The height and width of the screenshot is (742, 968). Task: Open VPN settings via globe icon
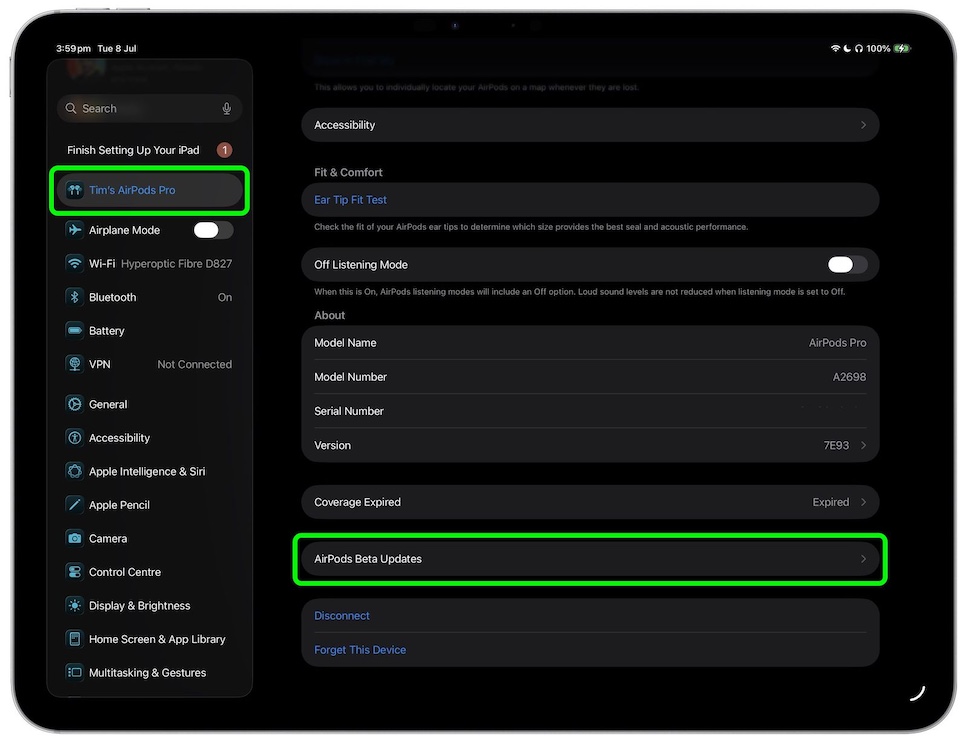coord(74,364)
